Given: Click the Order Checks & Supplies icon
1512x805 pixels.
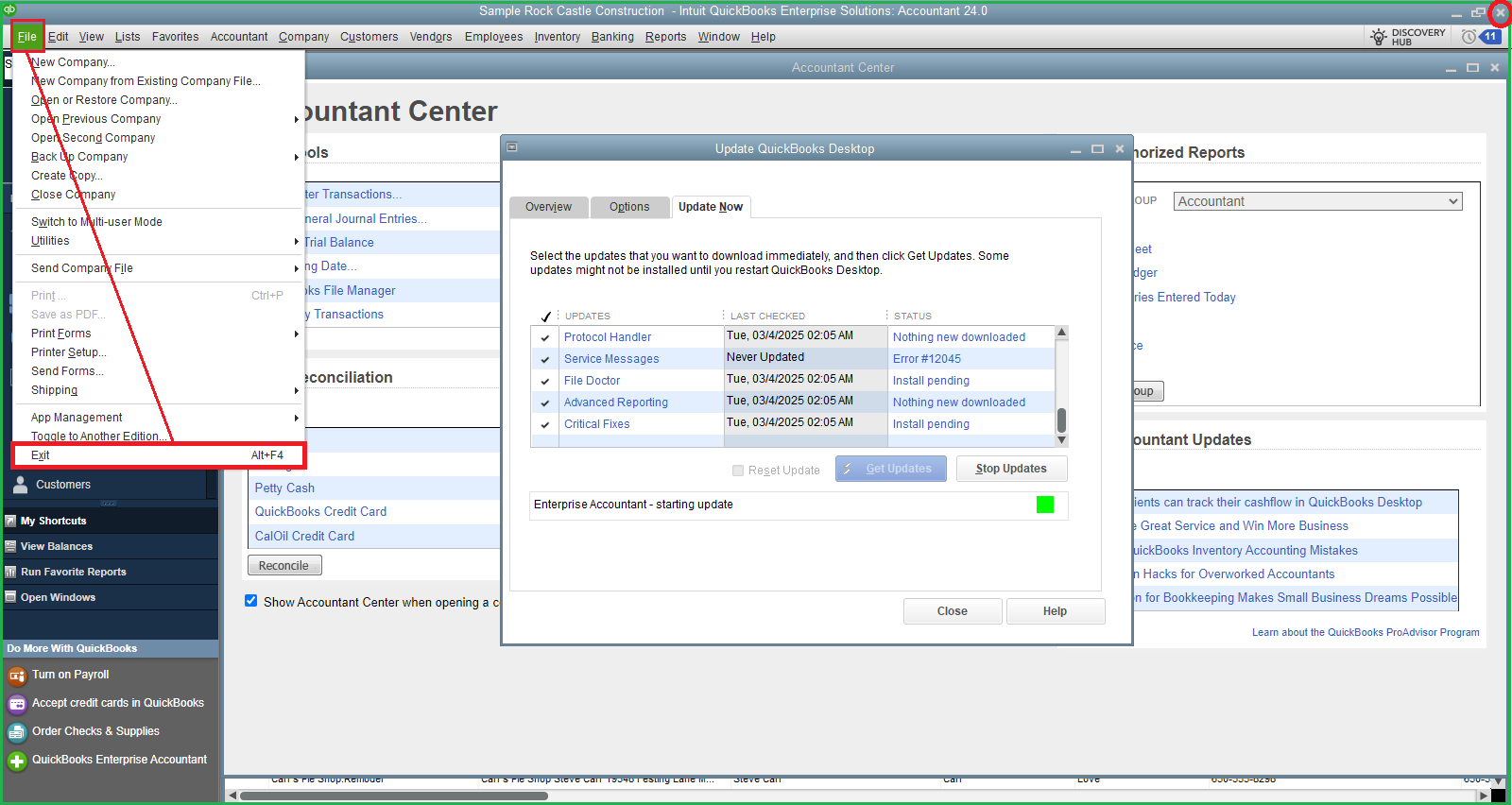Looking at the screenshot, I should pos(17,732).
